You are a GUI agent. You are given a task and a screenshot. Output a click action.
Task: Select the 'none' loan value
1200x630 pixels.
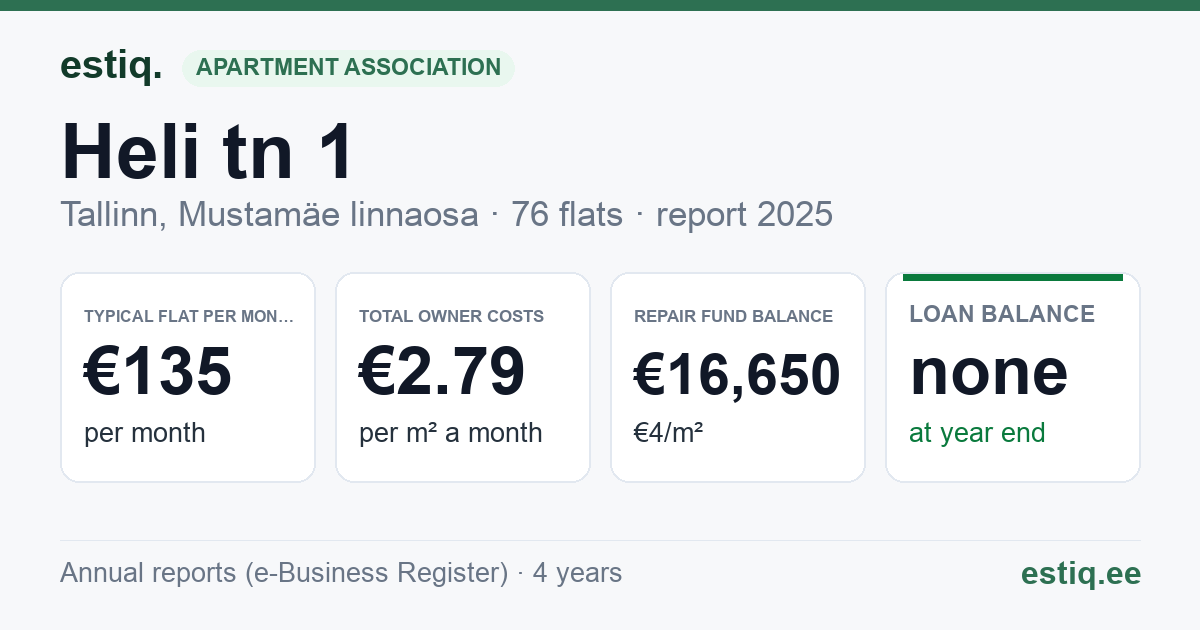point(989,372)
